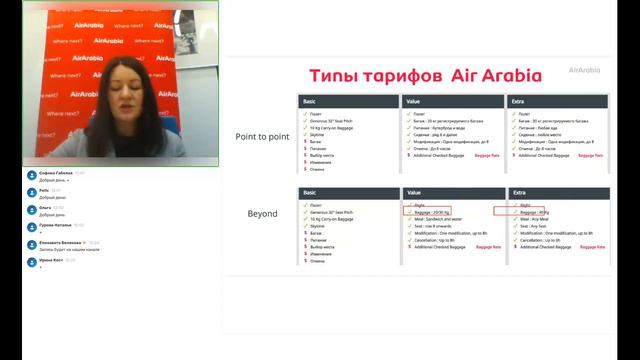Click Felix's 'Добрый день' message
The width and height of the screenshot is (640, 360).
point(52,198)
